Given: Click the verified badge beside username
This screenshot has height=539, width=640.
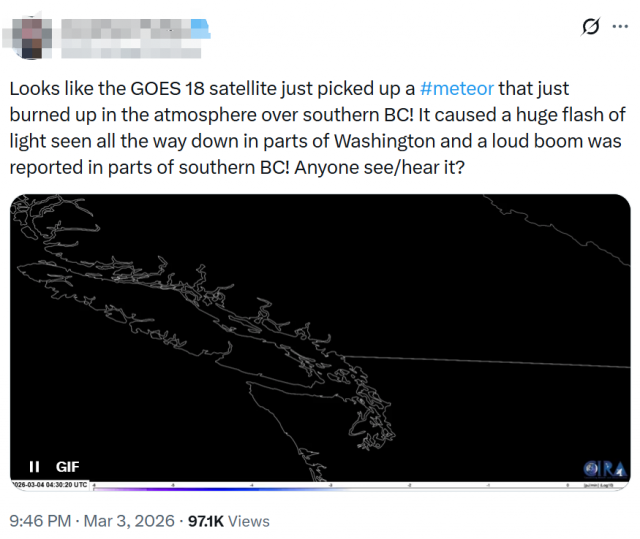Looking at the screenshot, I should coord(200,22).
